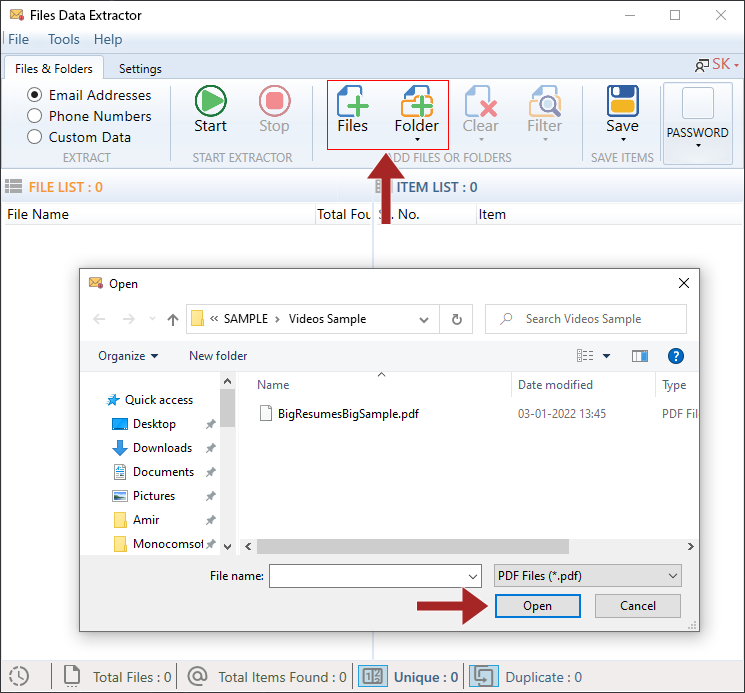Select Downloads in navigation pane
This screenshot has height=693, width=745.
(x=162, y=448)
